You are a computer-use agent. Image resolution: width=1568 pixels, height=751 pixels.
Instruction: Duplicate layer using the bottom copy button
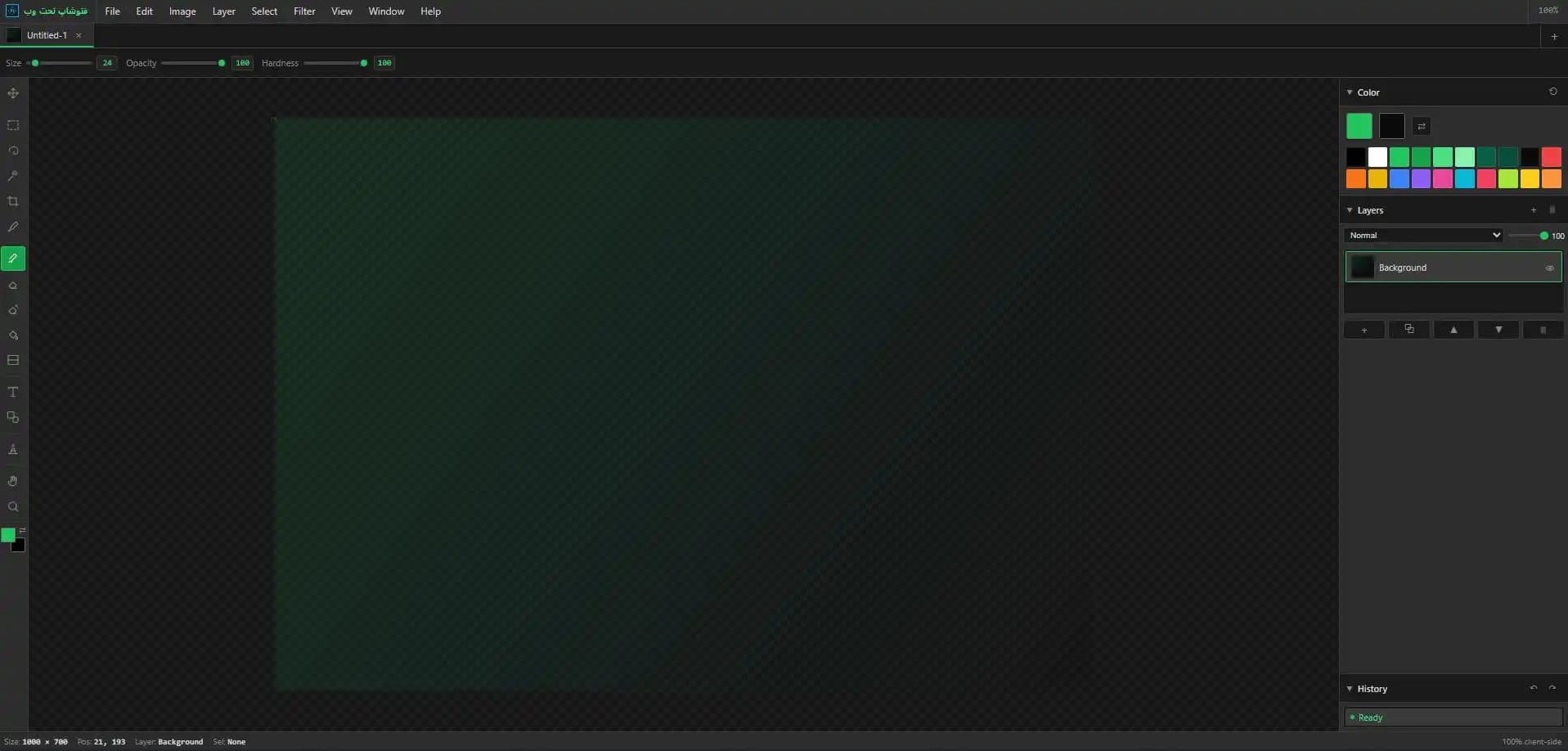point(1409,330)
